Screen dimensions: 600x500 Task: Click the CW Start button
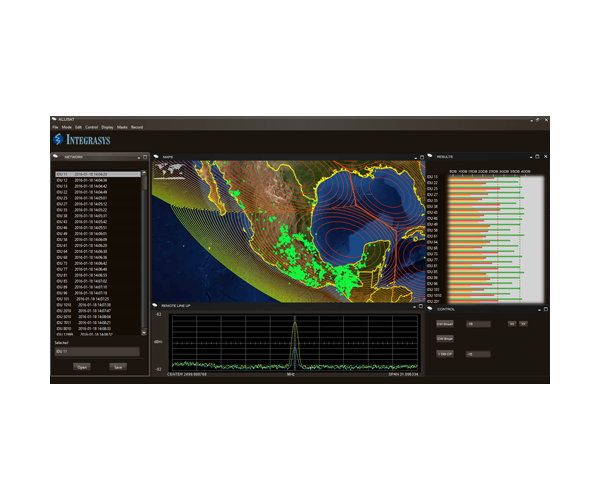tap(445, 324)
